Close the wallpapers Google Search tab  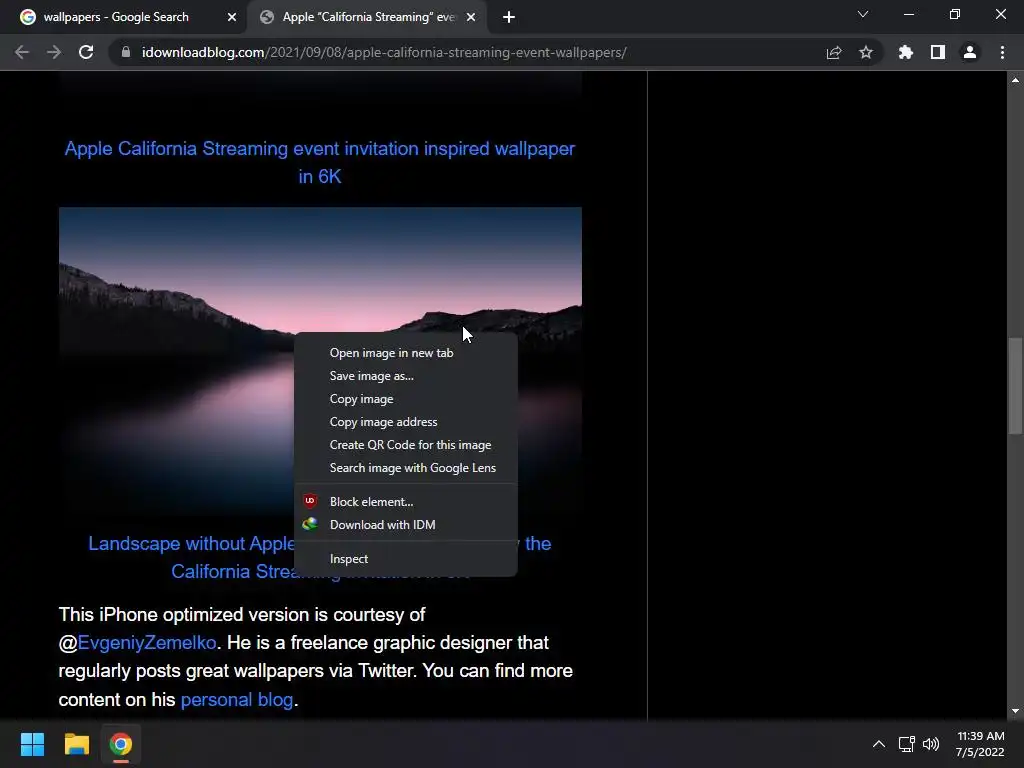pyautogui.click(x=231, y=17)
